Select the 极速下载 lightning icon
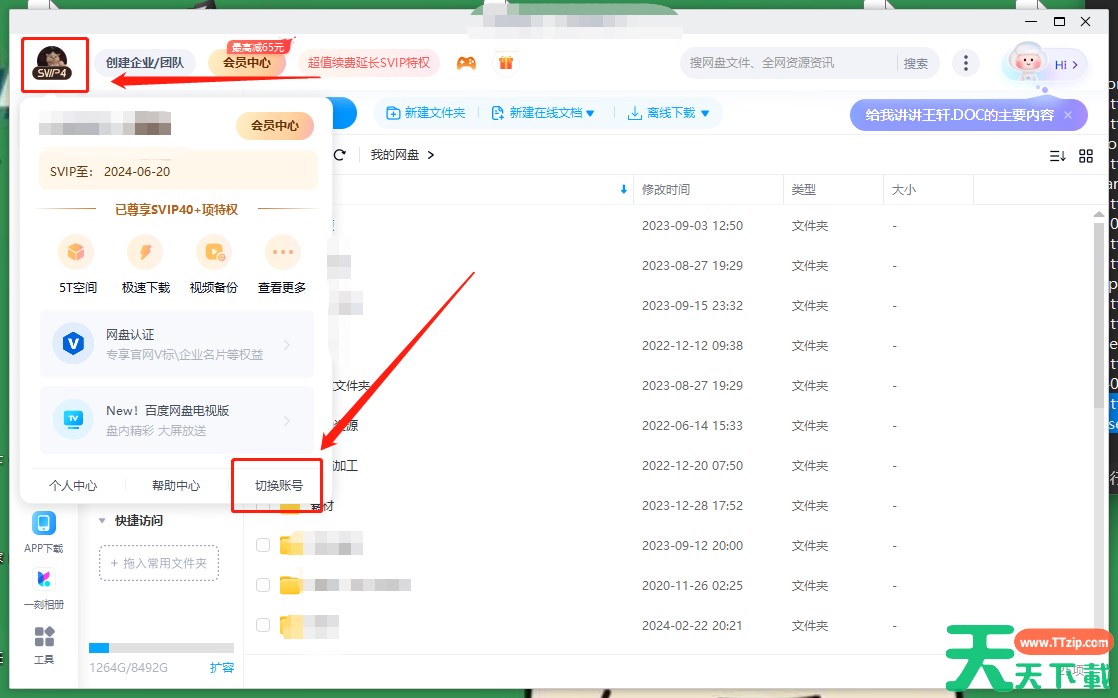1118x698 pixels. pyautogui.click(x=145, y=252)
